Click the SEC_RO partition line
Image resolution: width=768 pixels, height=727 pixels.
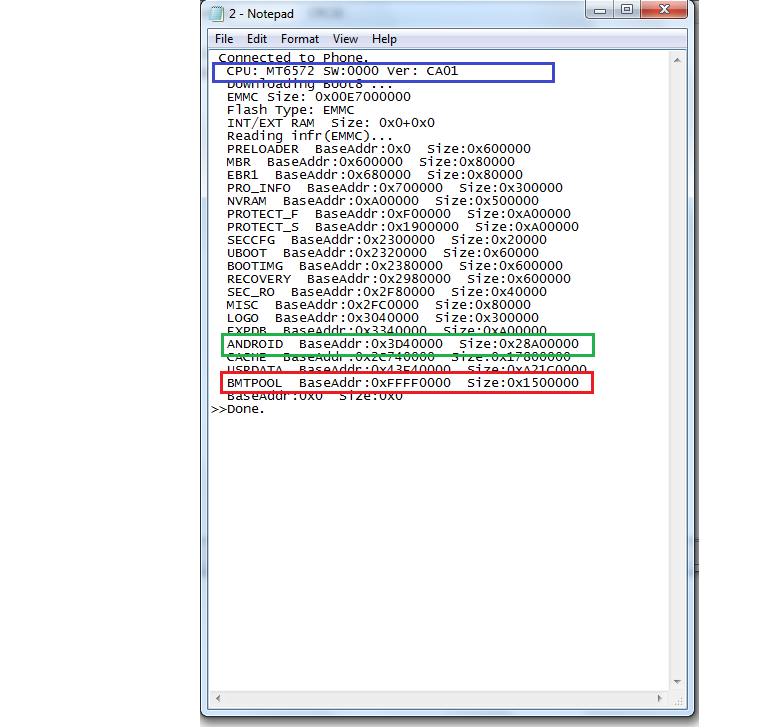click(x=386, y=292)
